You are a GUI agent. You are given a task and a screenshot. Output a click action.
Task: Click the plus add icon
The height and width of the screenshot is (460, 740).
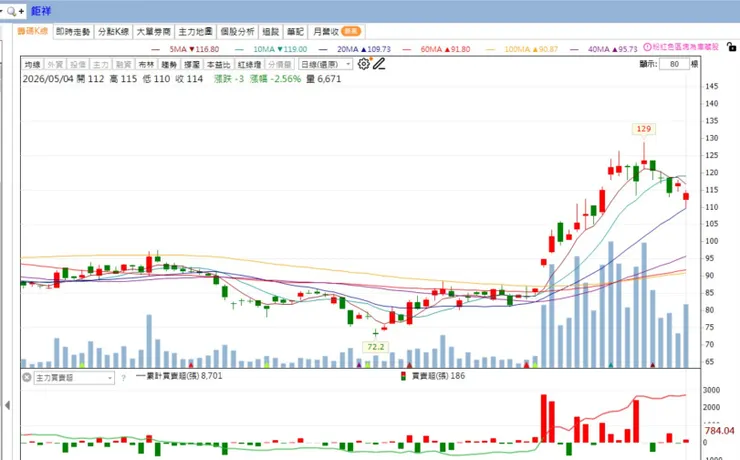(21, 11)
